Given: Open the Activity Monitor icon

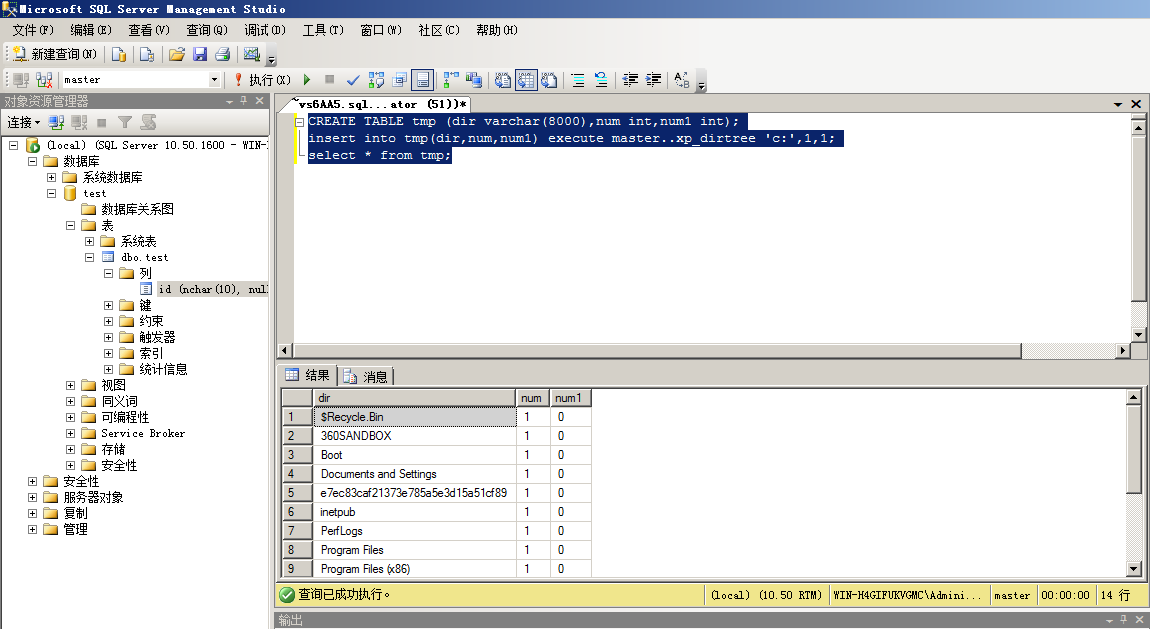Looking at the screenshot, I should tap(252, 54).
